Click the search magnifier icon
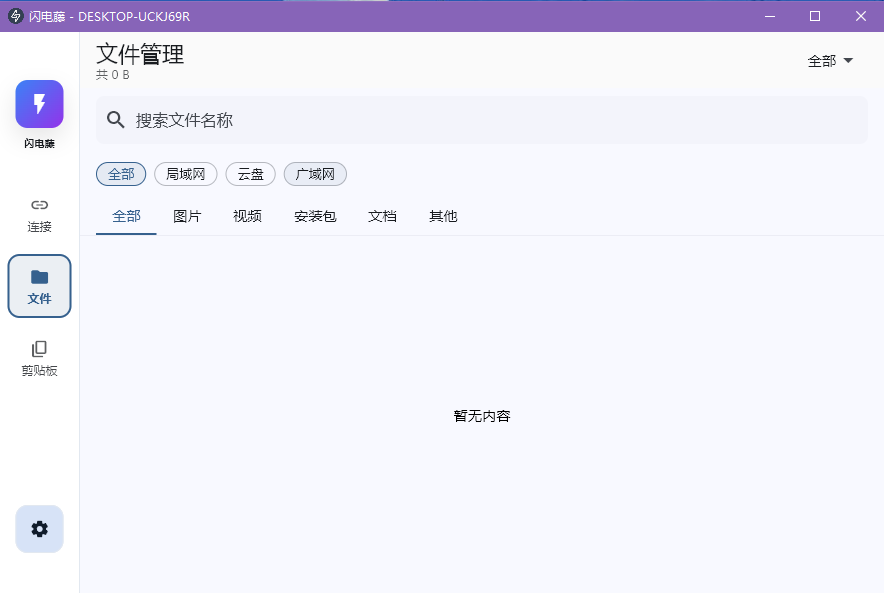Viewport: 884px width, 593px height. pos(116,119)
